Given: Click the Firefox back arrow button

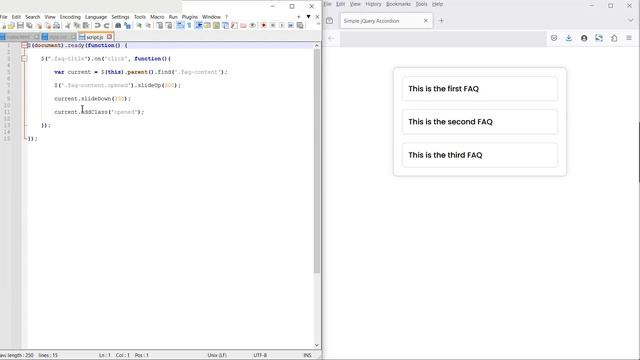Looking at the screenshot, I should point(331,38).
